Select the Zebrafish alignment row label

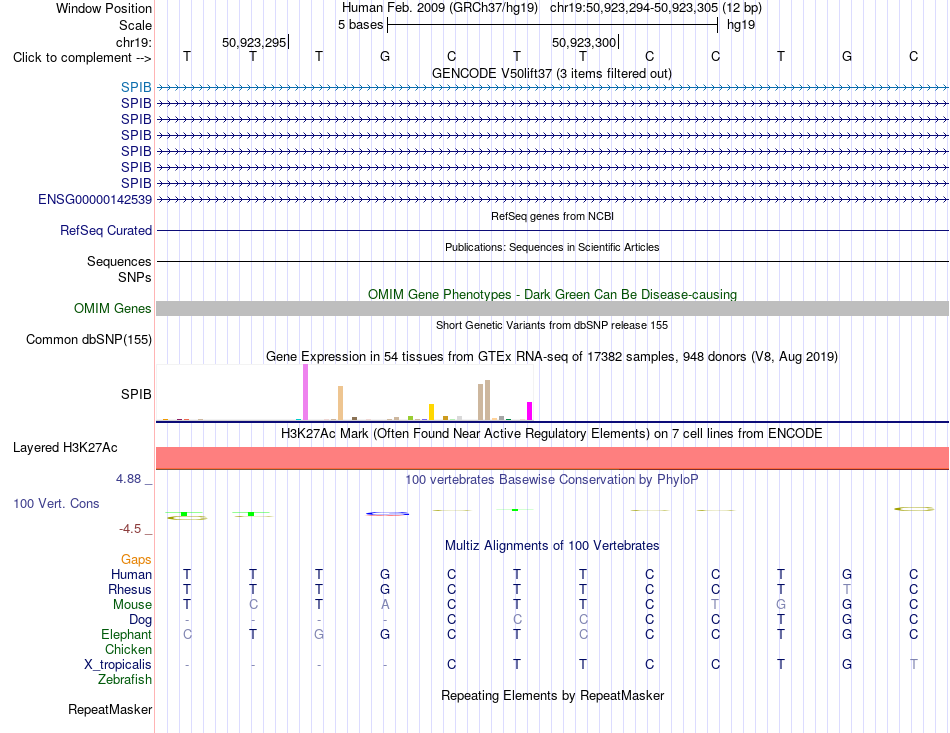(125, 680)
